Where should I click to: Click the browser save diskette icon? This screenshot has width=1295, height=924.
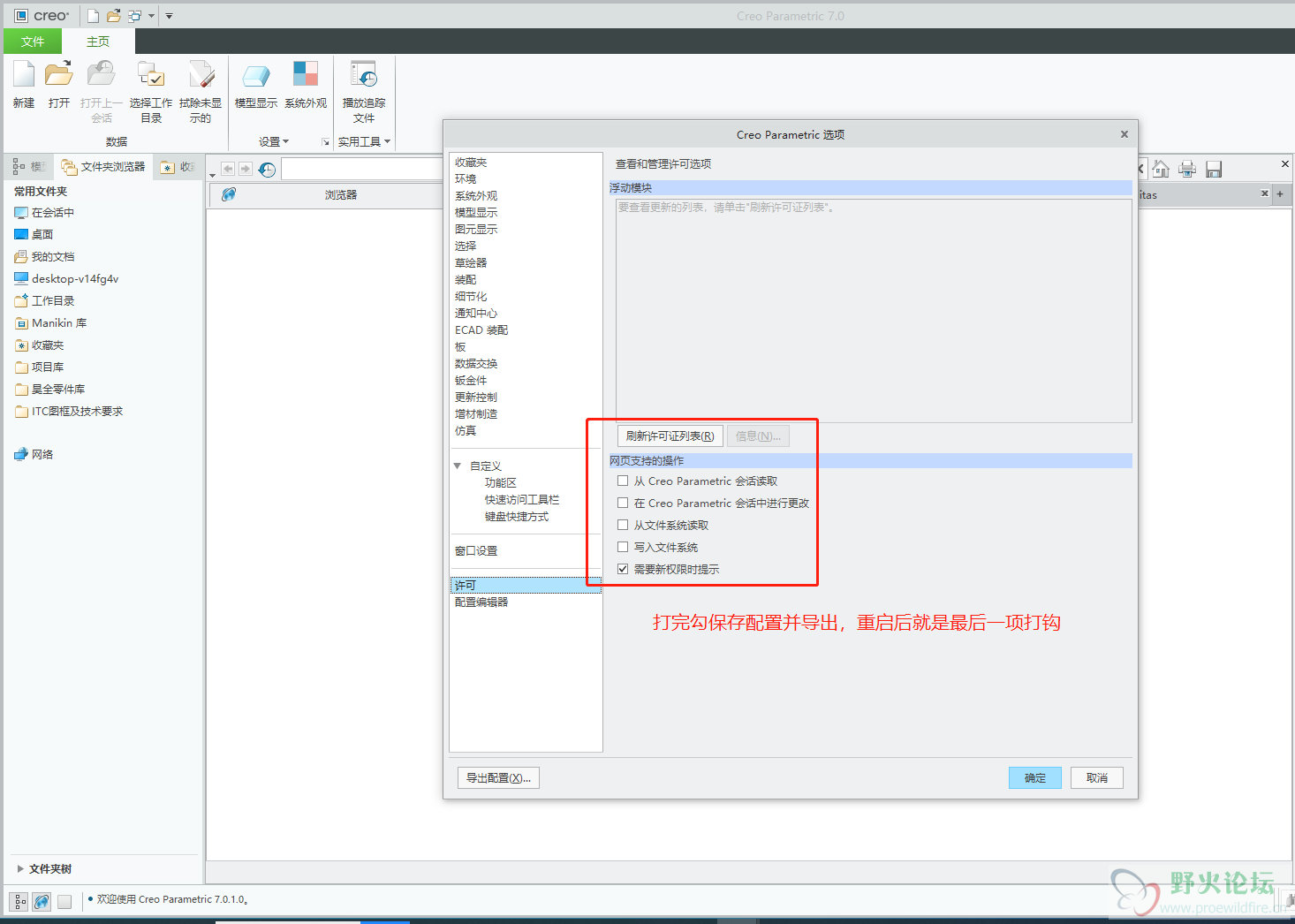[x=1214, y=169]
